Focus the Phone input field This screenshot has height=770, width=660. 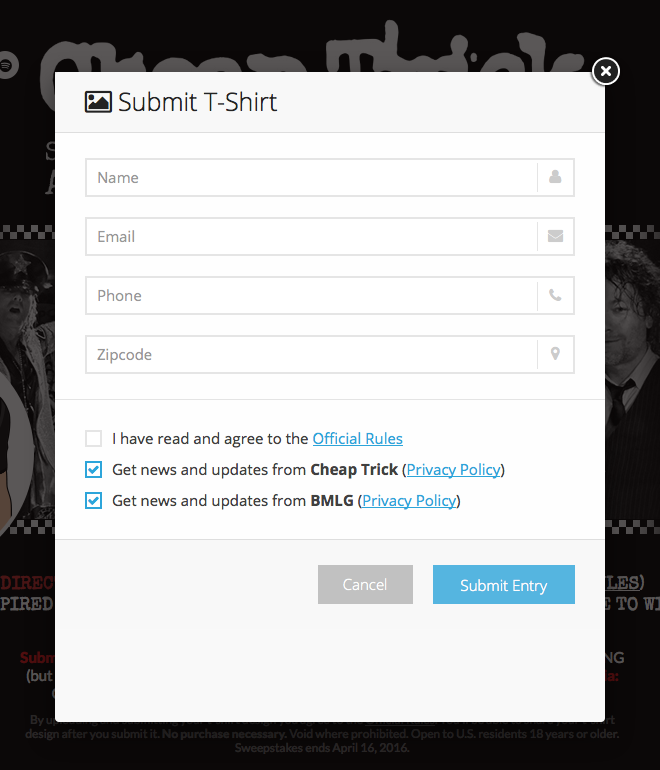tap(312, 295)
